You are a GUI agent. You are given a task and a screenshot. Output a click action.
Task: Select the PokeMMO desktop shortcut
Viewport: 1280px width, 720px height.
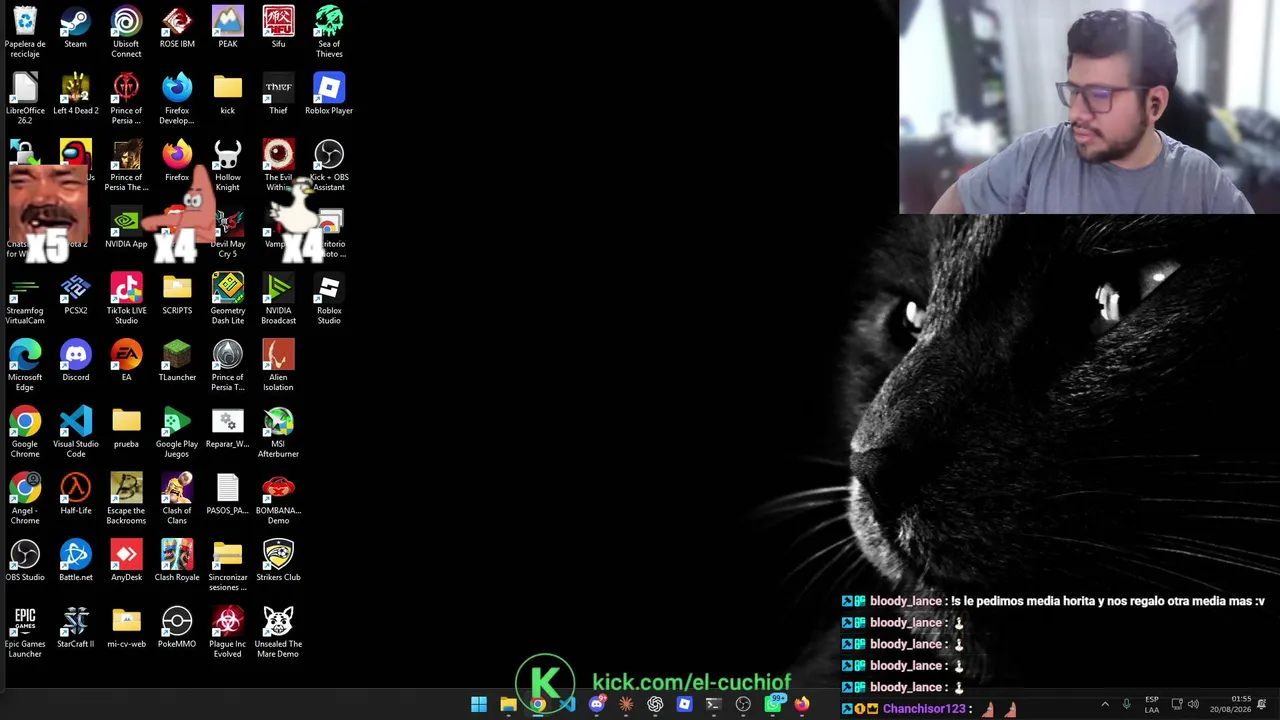[x=177, y=629]
